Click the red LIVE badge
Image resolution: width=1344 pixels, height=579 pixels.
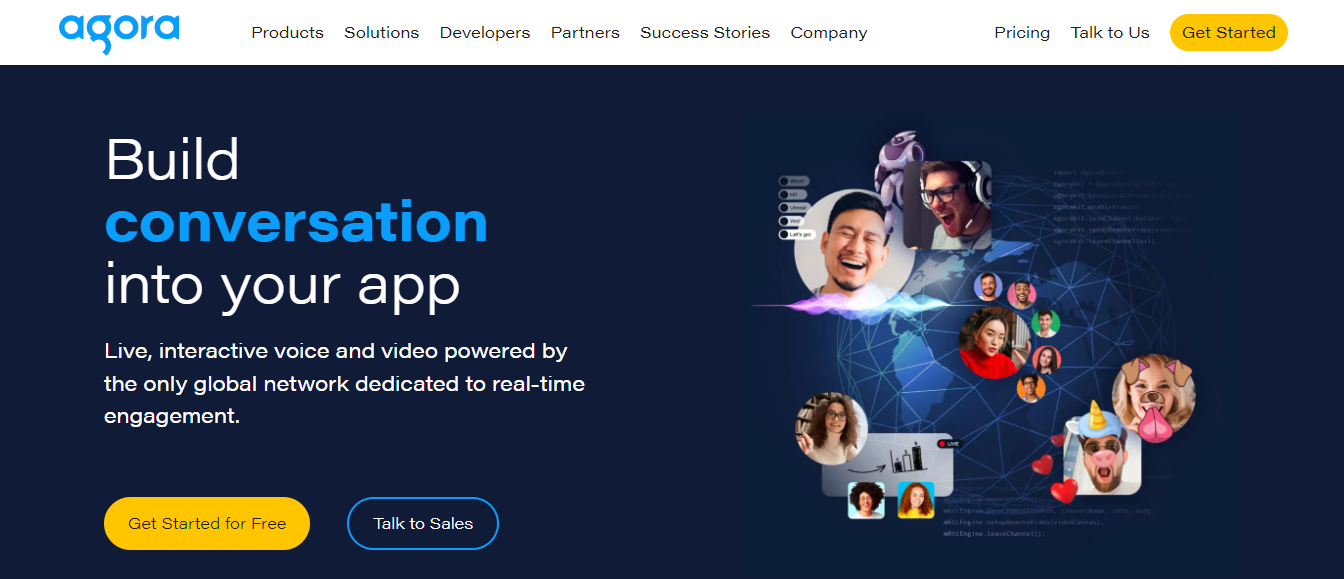point(948,443)
